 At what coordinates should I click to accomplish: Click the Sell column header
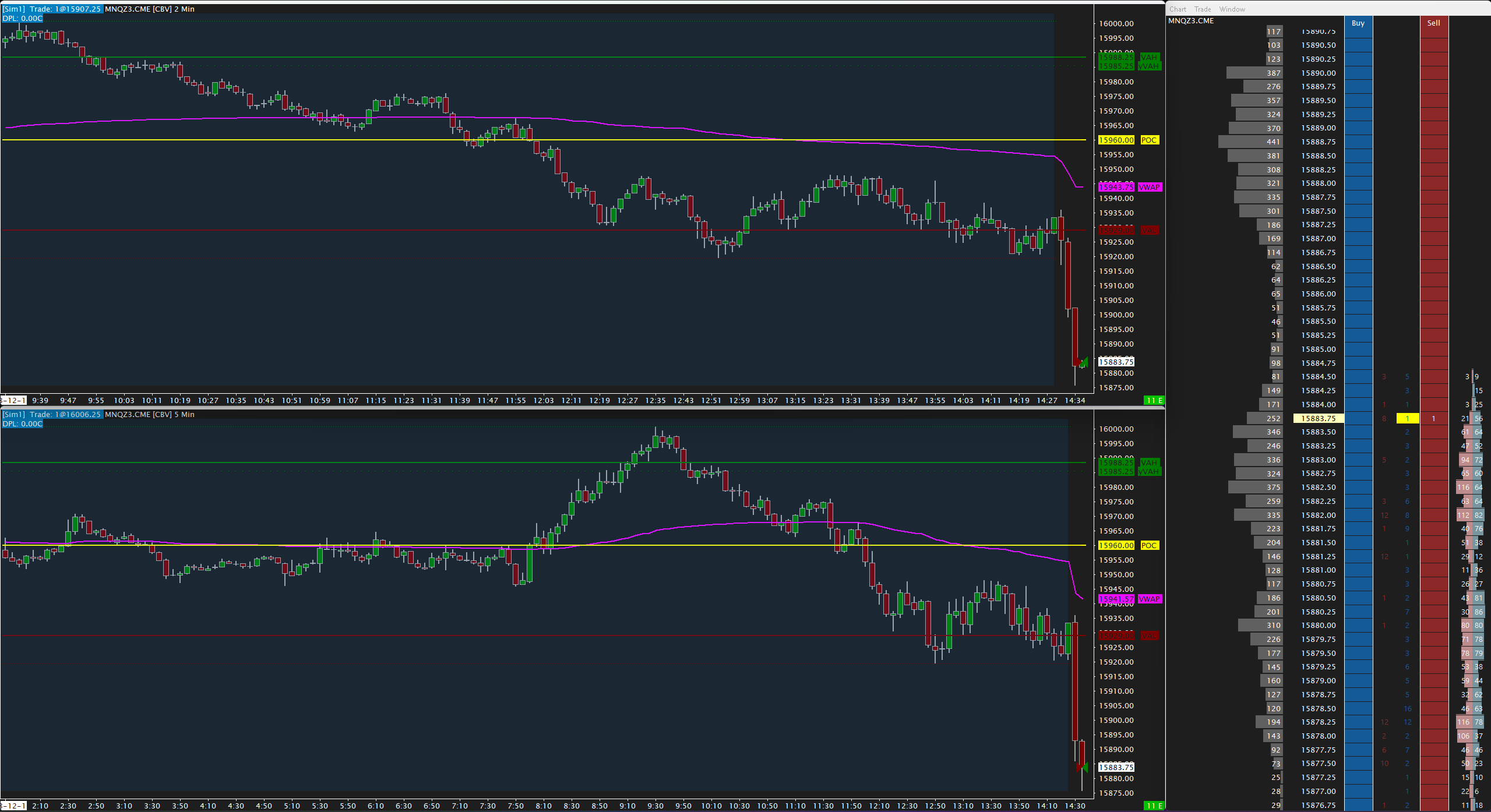[1434, 23]
